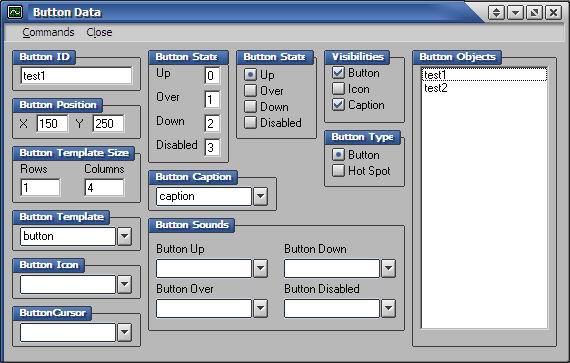
Task: Select the Disabled button state option
Action: point(250,122)
